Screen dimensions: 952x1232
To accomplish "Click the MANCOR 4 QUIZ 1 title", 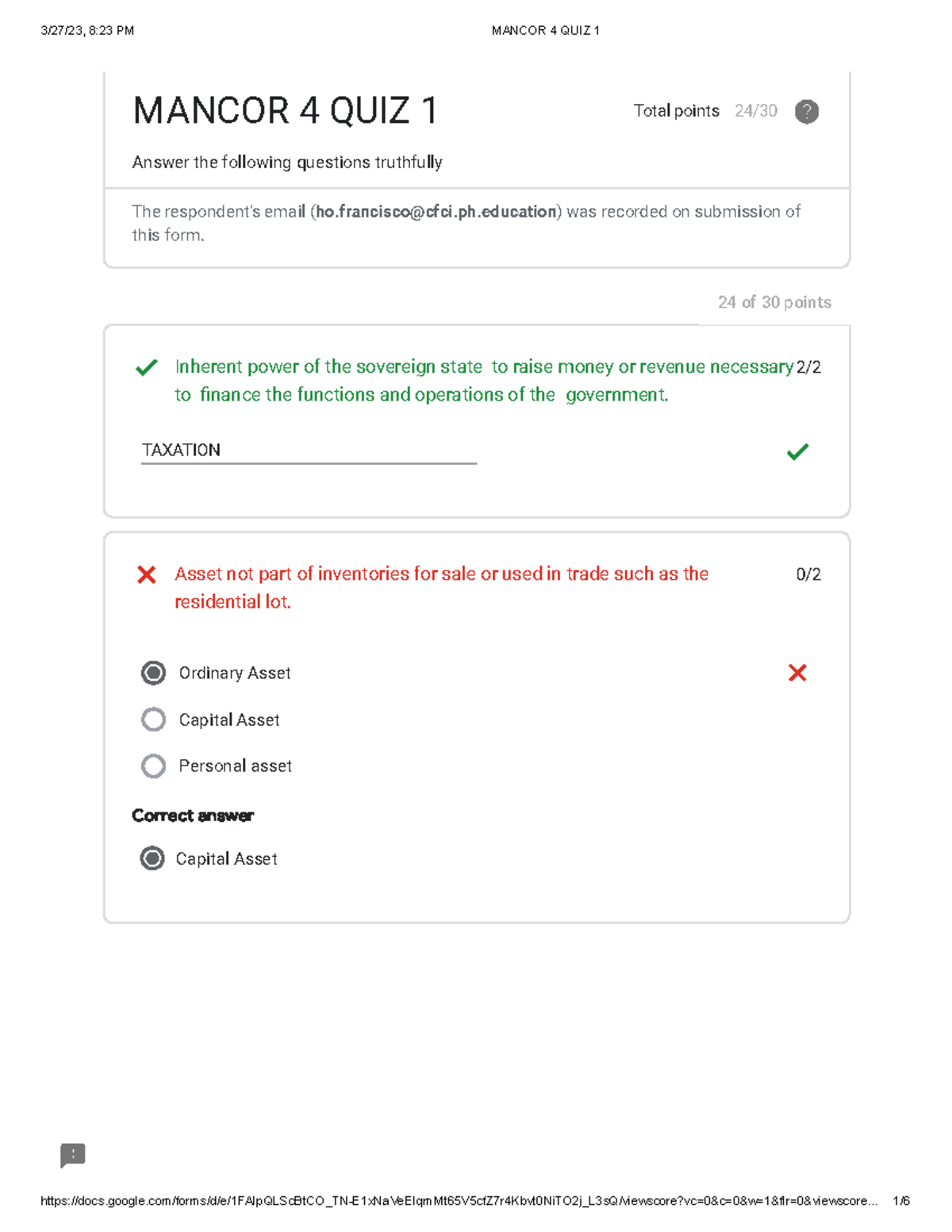I will coord(285,110).
